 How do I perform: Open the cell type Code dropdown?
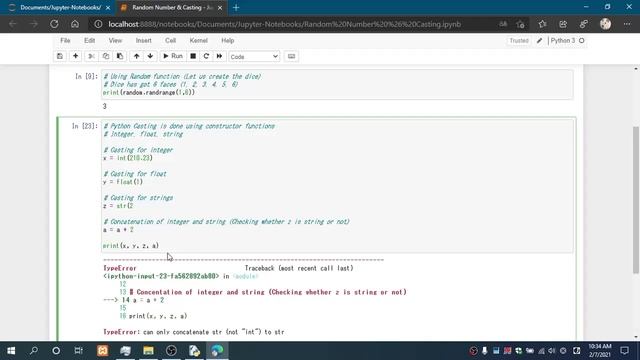[254, 57]
